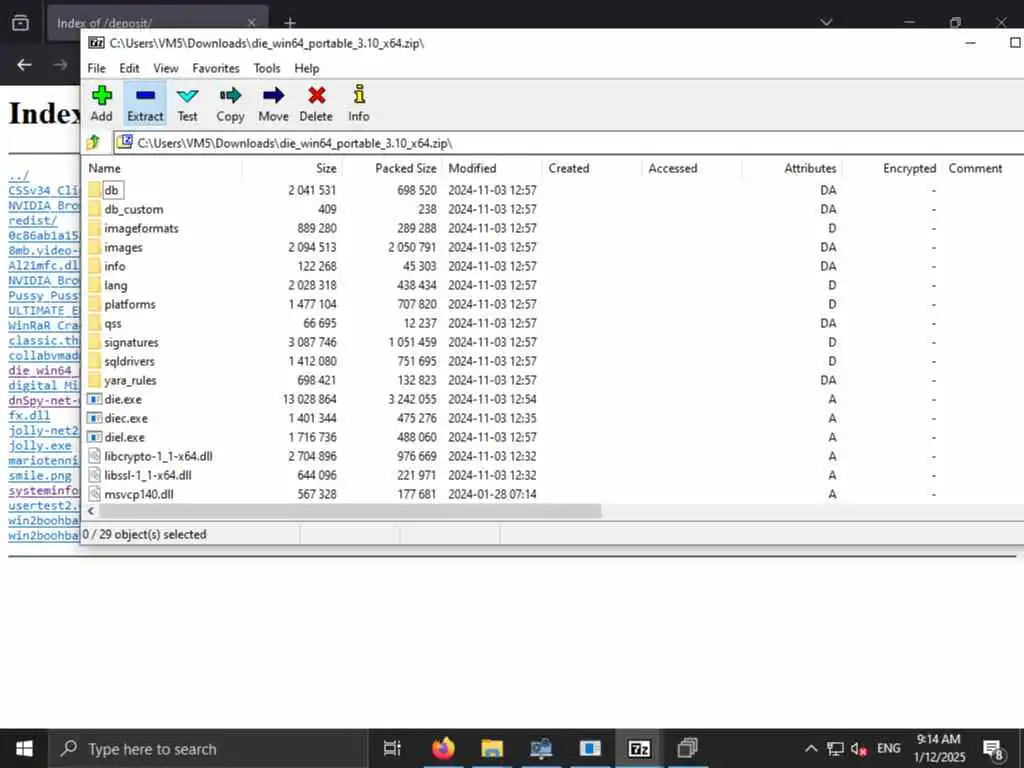
Task: Open the View menu
Action: coord(165,68)
